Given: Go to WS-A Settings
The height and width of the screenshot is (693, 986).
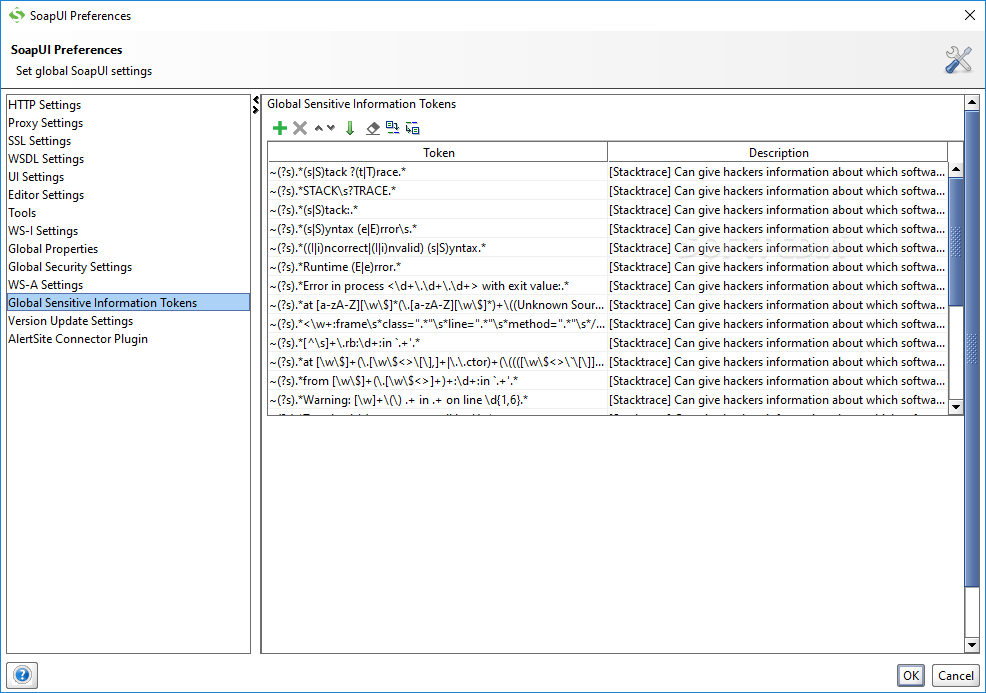Looking at the screenshot, I should [128, 285].
